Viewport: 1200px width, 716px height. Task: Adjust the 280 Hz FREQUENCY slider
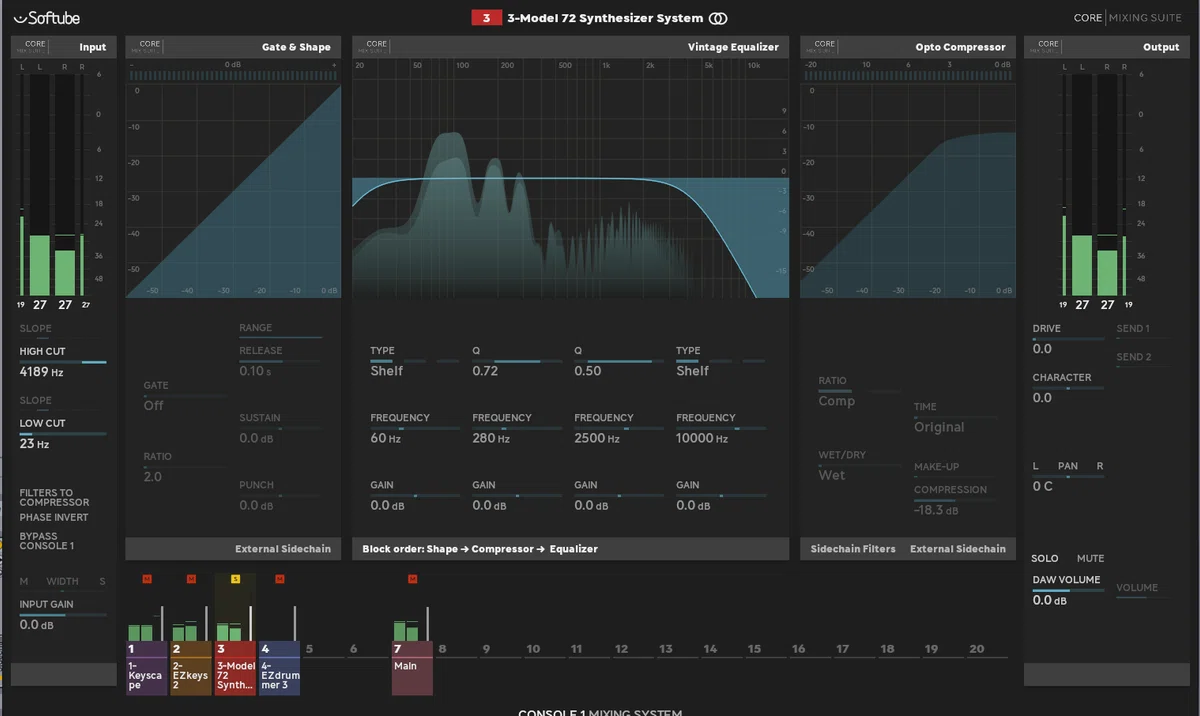[x=517, y=428]
